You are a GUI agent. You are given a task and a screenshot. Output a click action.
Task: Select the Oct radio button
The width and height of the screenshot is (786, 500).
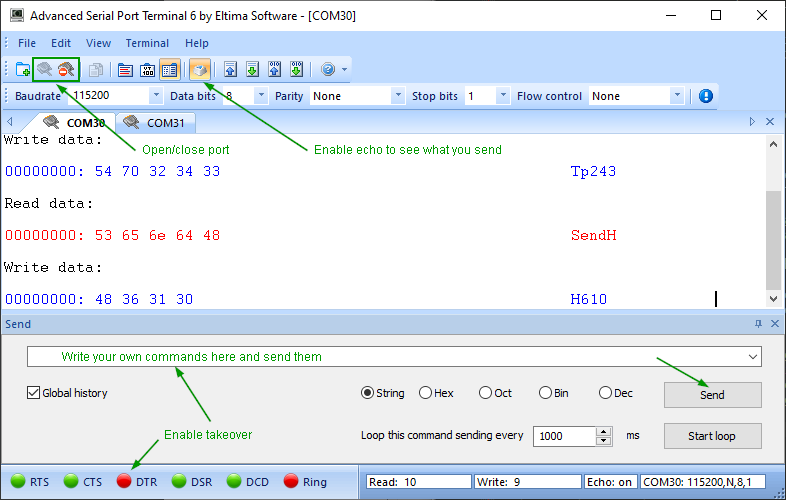click(485, 393)
